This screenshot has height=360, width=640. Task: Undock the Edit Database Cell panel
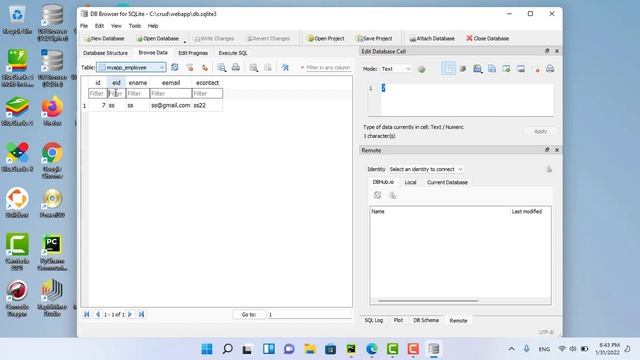[547, 51]
